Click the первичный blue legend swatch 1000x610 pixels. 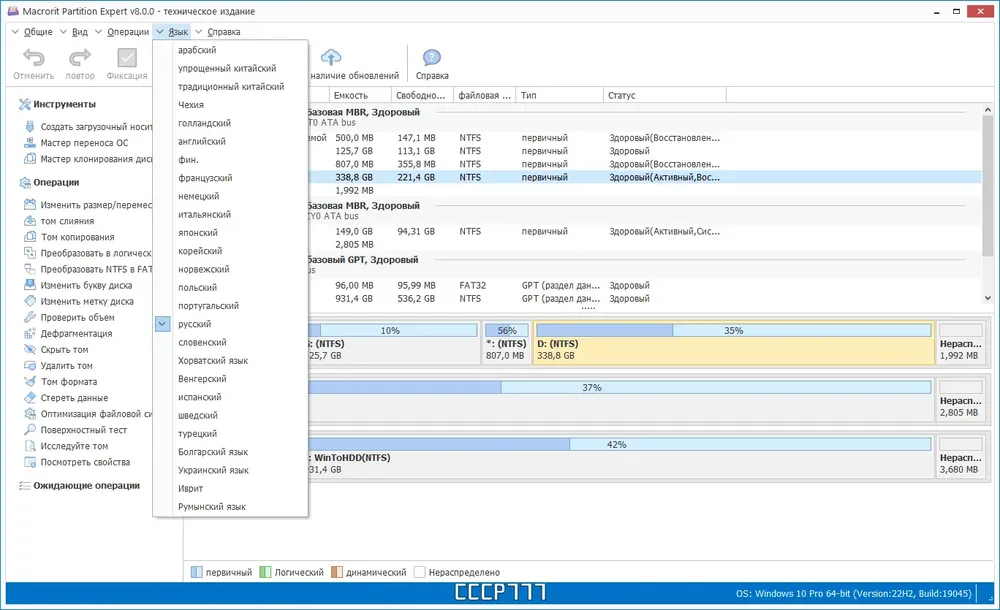pos(196,572)
